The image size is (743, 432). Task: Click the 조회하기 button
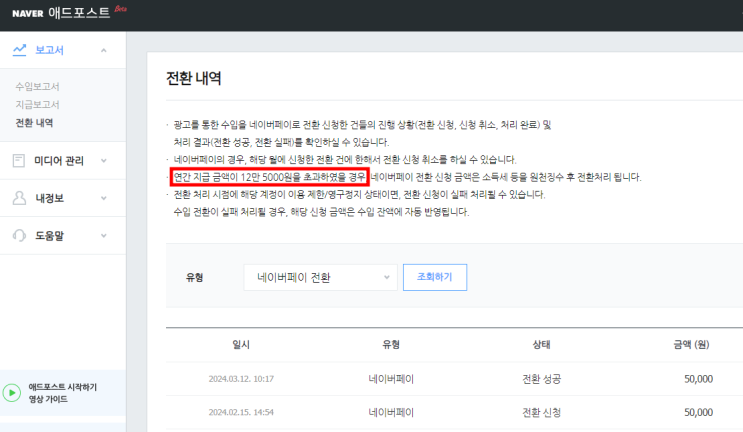pyautogui.click(x=435, y=277)
